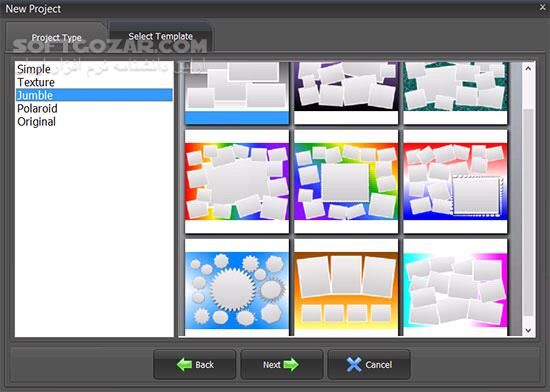
Task: Click the blue X Cancel icon
Action: click(x=354, y=365)
